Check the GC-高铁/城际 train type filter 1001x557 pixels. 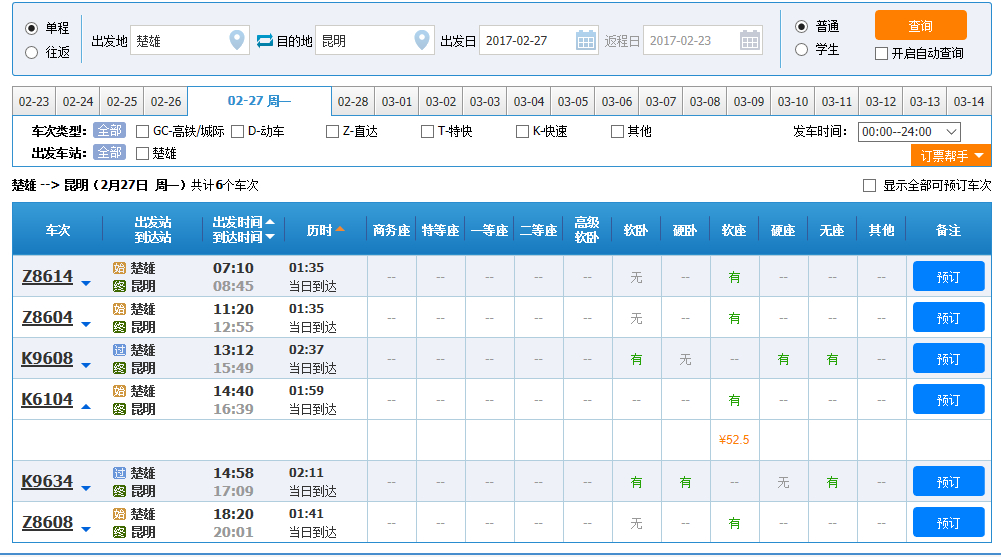click(143, 131)
